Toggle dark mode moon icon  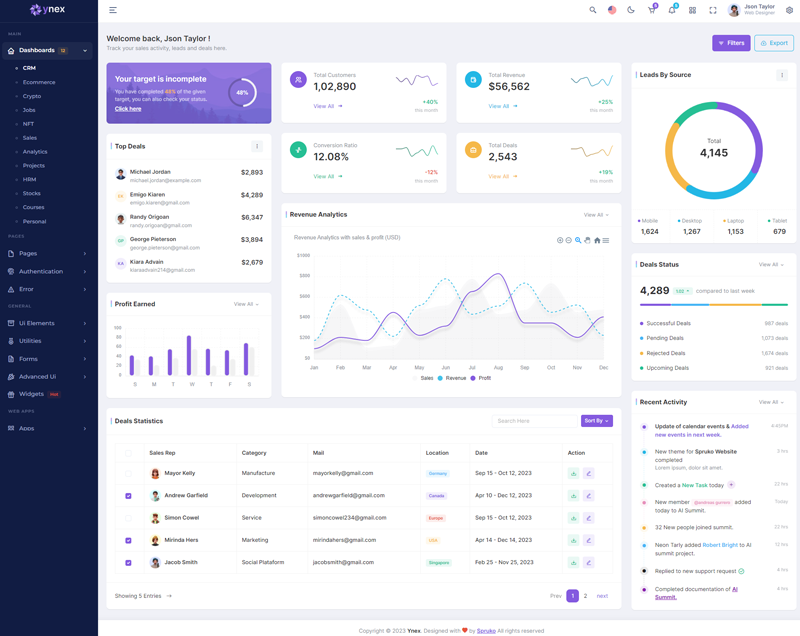[x=631, y=10]
